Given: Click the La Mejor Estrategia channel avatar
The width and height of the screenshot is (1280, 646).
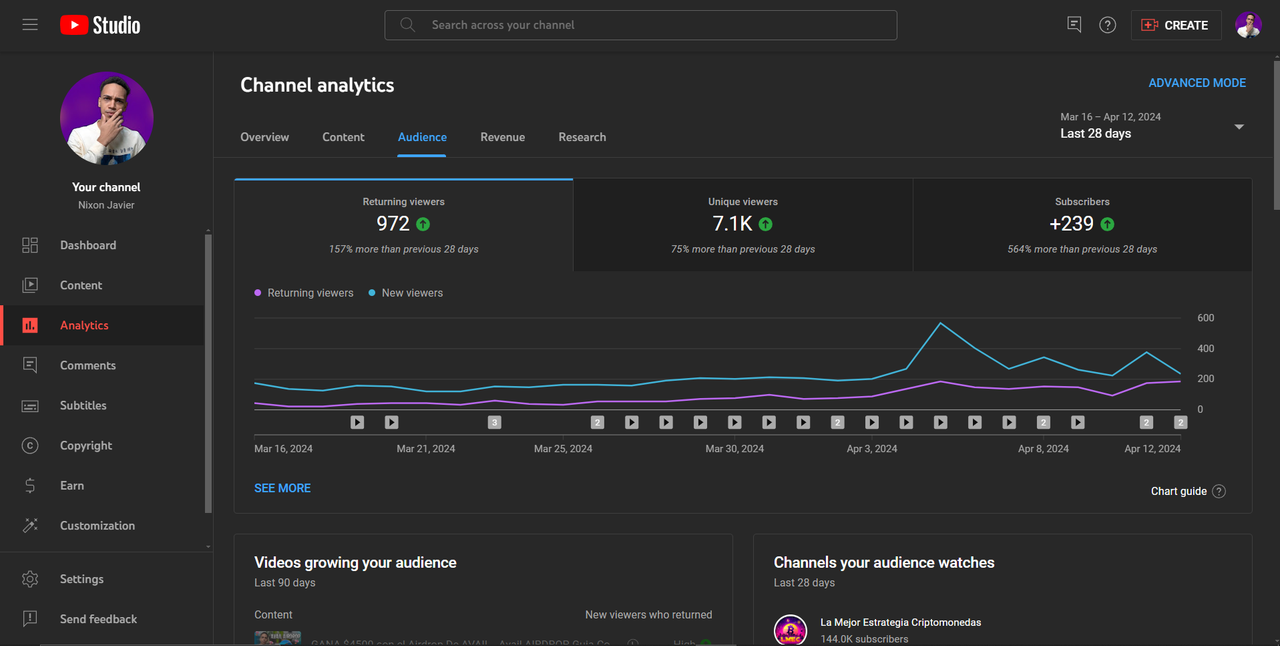Looking at the screenshot, I should click(x=790, y=630).
